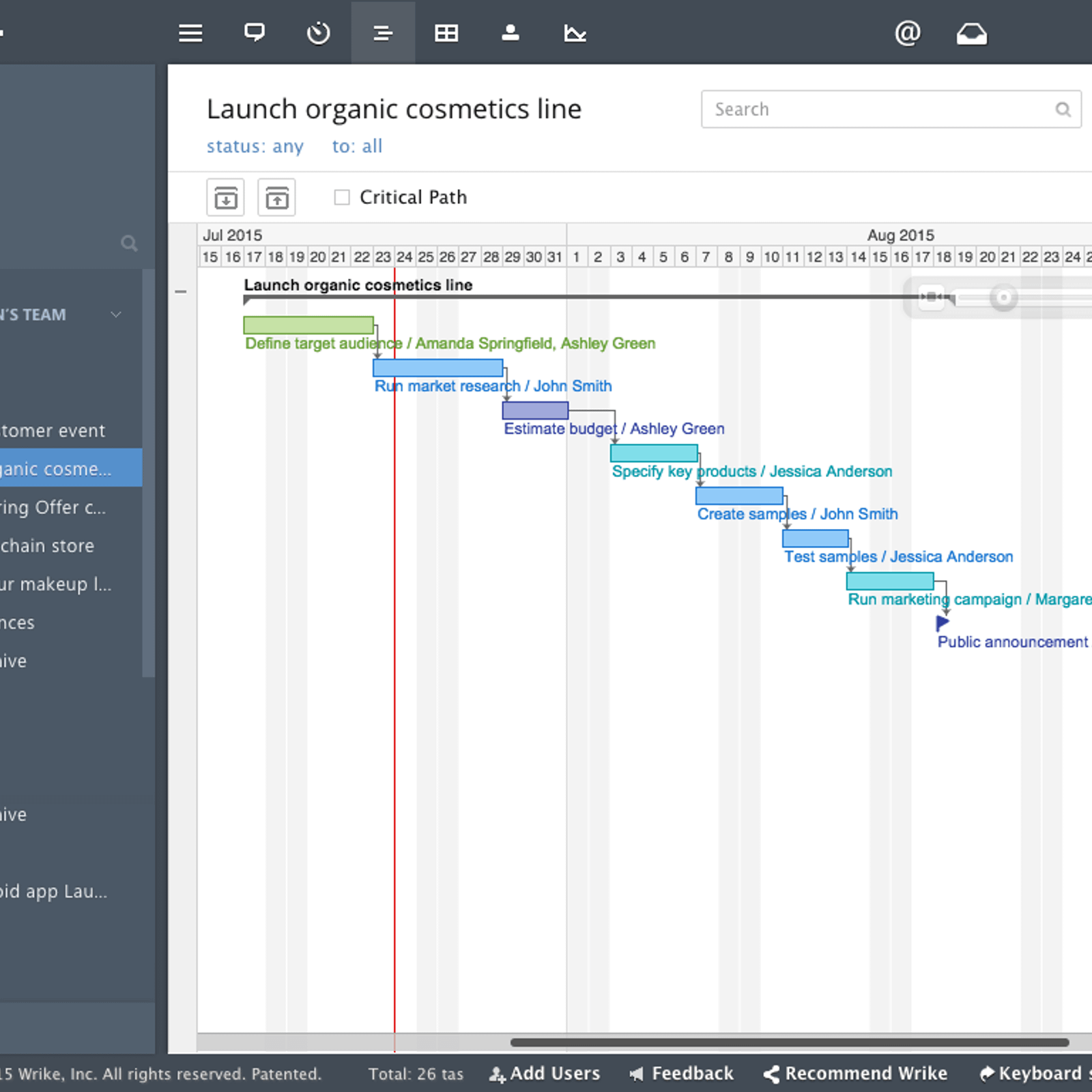The image size is (1092, 1092).
Task: Click the 'Total: 26 tas' status text
Action: pos(416,1074)
